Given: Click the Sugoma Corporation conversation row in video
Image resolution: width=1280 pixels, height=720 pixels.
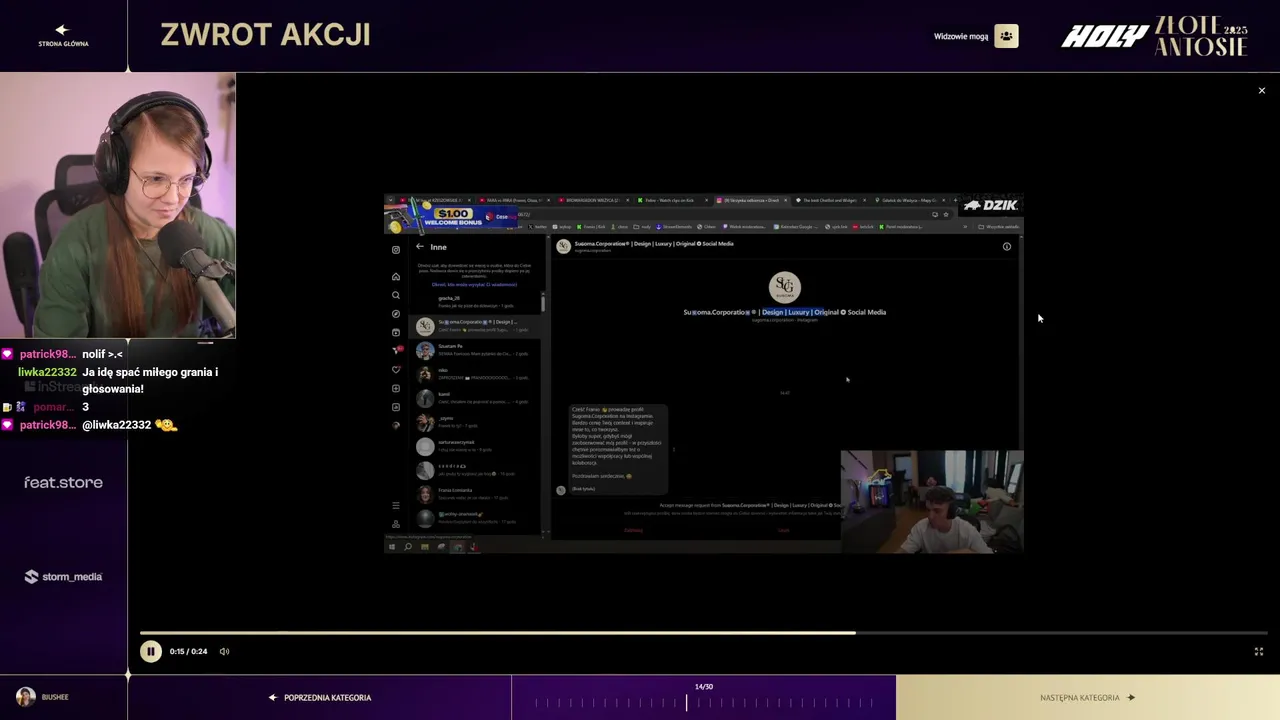Looking at the screenshot, I should click(477, 326).
